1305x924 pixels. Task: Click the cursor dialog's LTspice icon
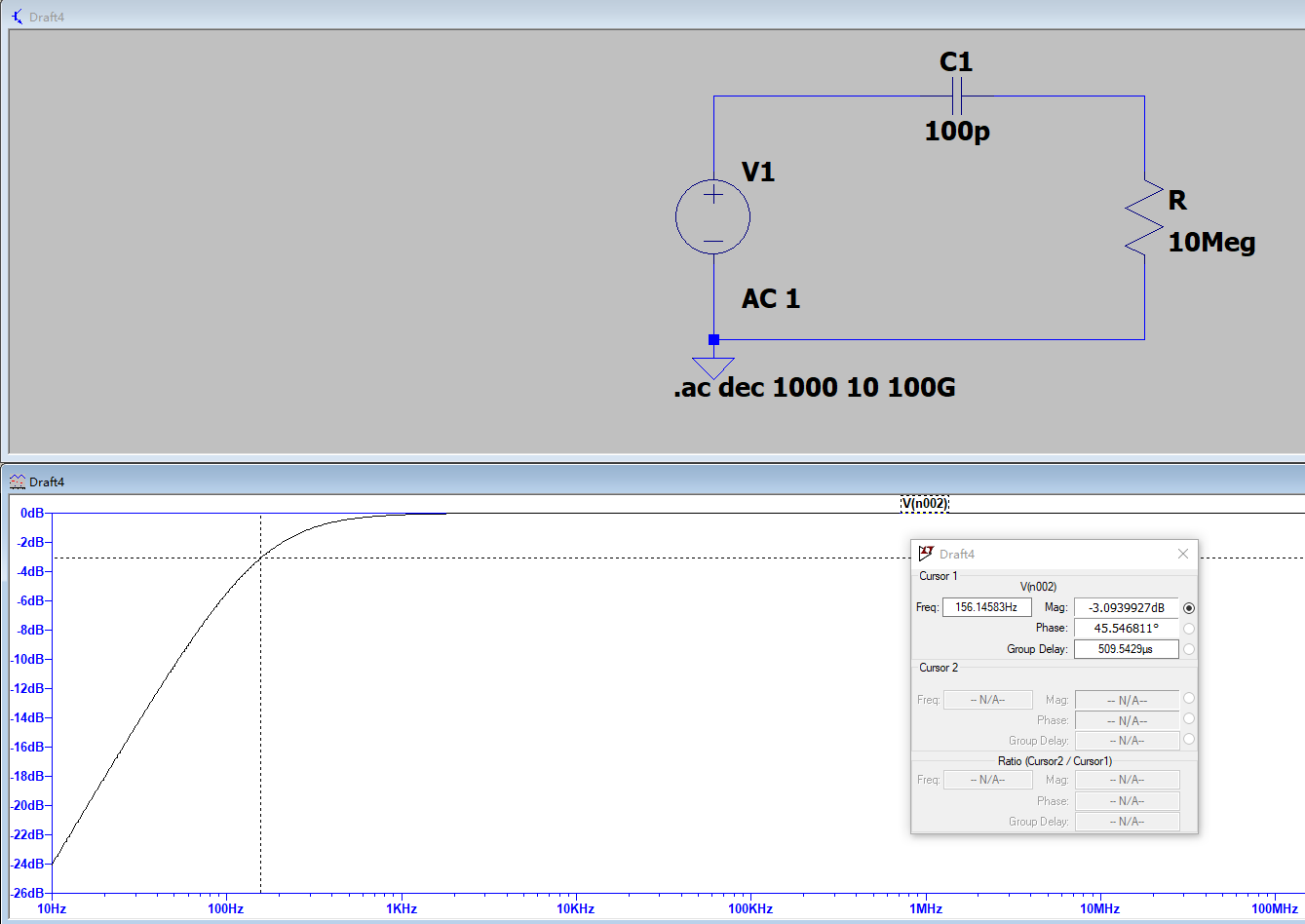click(927, 554)
